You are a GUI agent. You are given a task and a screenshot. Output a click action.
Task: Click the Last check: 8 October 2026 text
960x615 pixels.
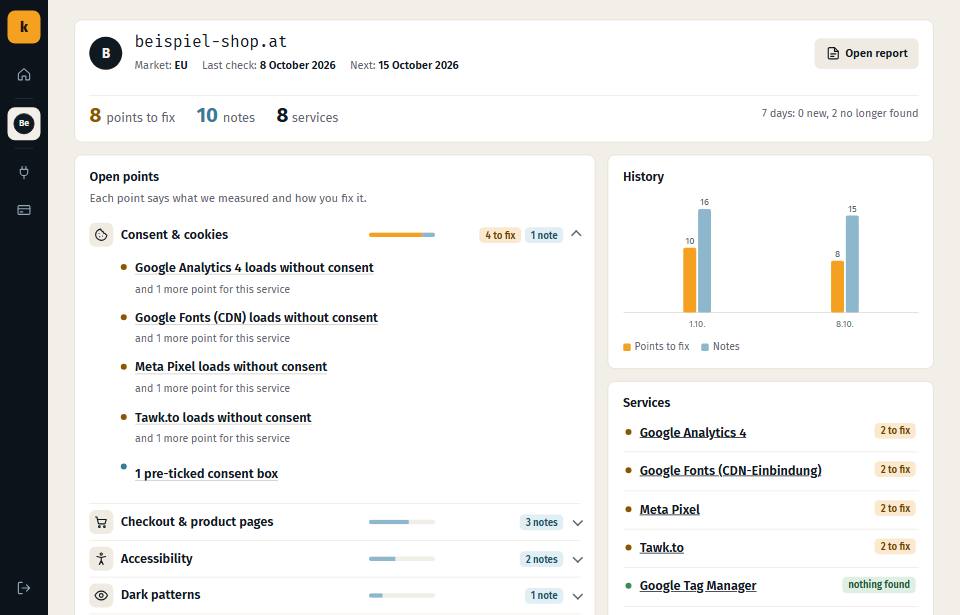(269, 65)
